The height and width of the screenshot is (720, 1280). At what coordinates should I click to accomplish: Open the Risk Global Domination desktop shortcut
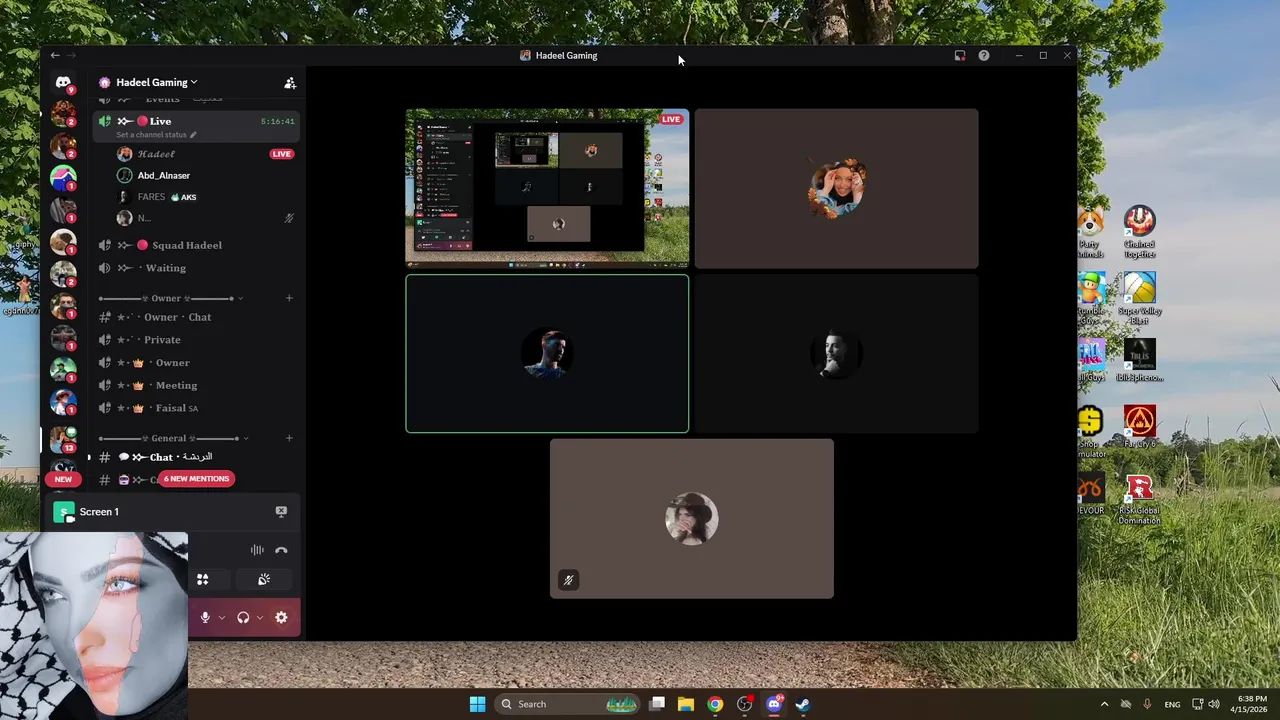tap(1139, 499)
